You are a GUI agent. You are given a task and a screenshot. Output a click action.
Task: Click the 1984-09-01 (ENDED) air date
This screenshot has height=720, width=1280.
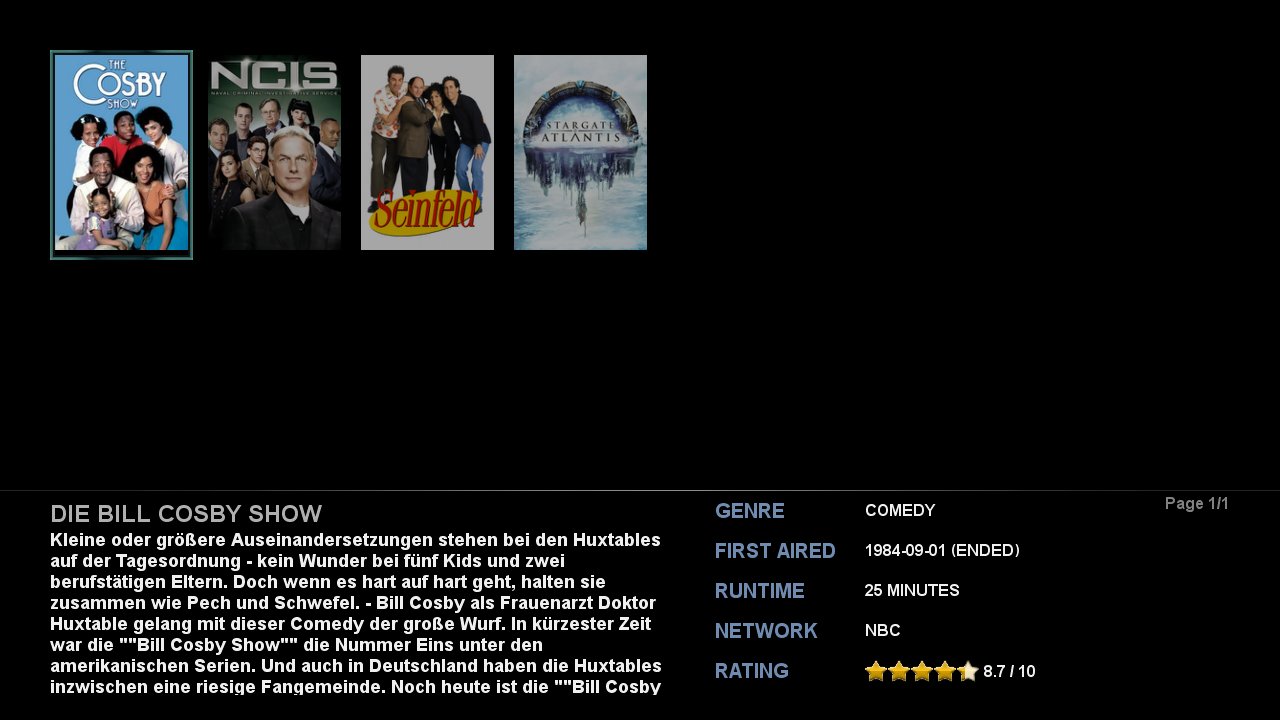(942, 551)
